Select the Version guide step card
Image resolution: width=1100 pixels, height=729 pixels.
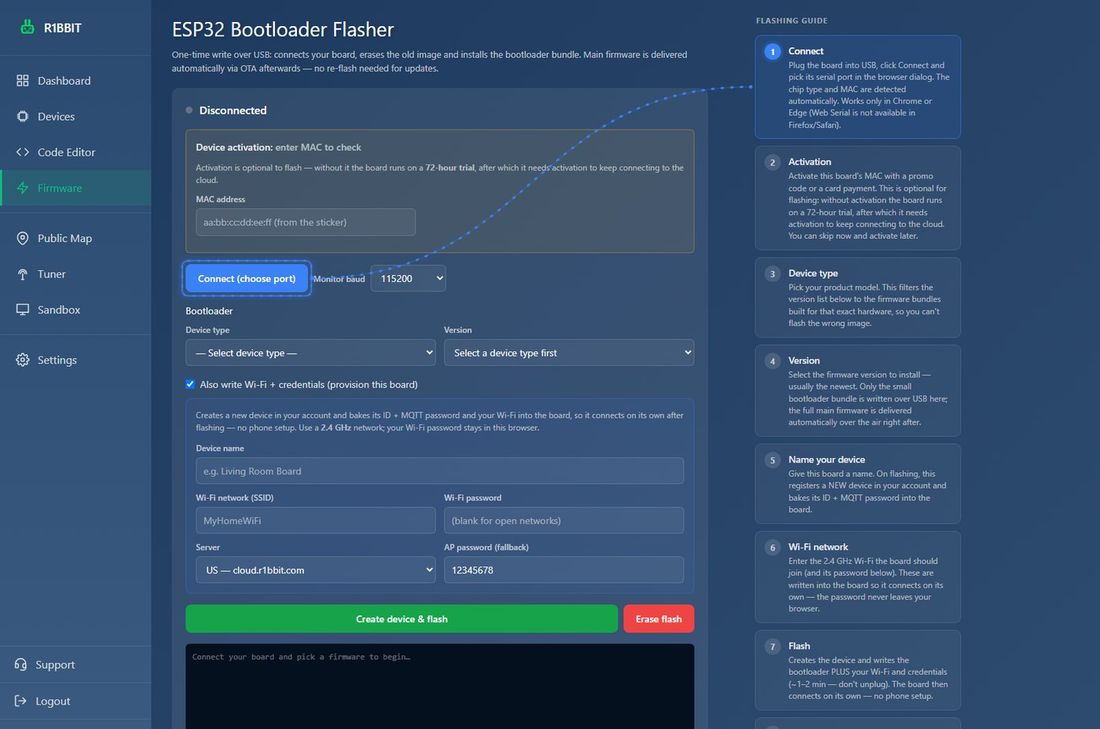click(857, 391)
